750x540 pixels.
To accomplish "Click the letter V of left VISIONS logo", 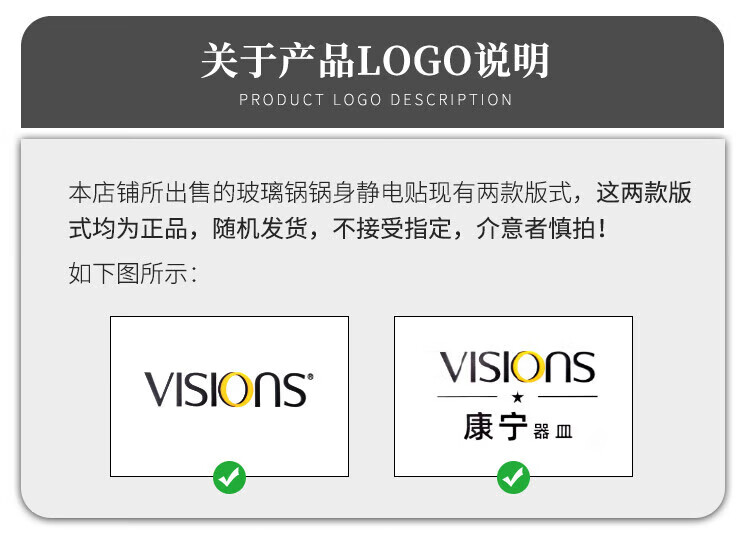I will click(160, 389).
